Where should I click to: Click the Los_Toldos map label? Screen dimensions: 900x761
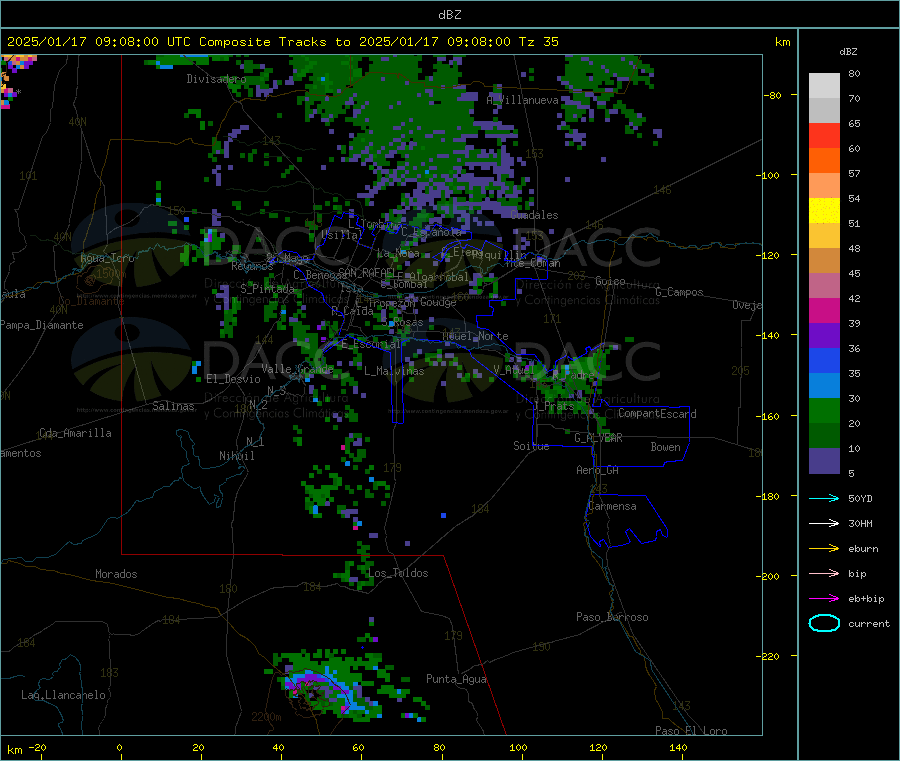click(x=398, y=573)
